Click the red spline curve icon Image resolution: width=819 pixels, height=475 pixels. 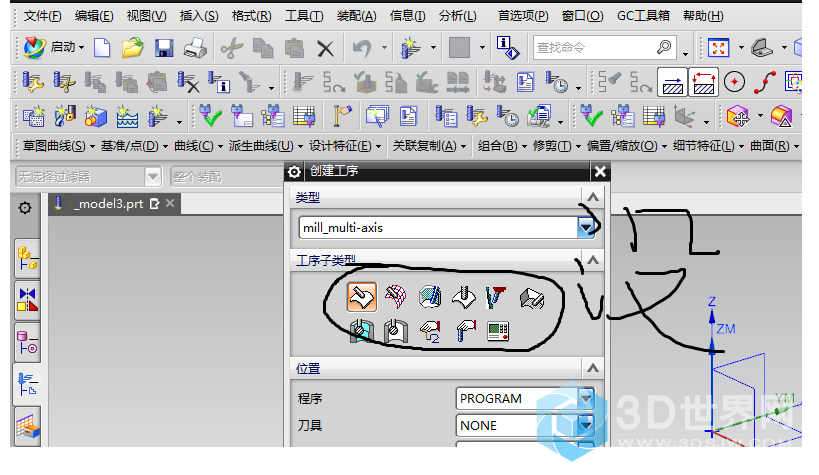click(x=765, y=82)
